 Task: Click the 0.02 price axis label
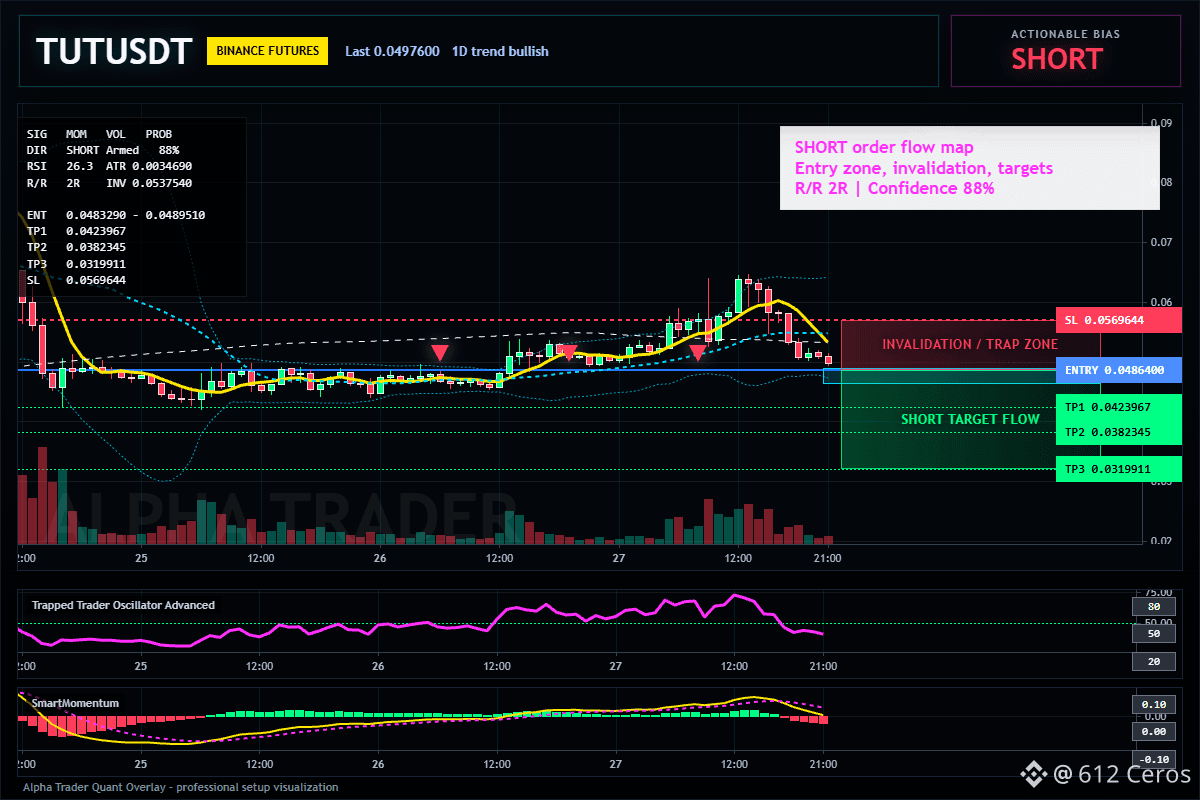coord(1161,541)
